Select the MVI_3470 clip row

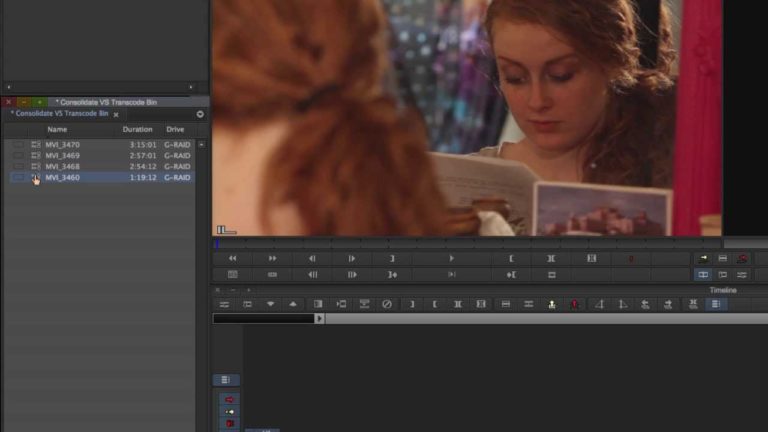(x=101, y=144)
